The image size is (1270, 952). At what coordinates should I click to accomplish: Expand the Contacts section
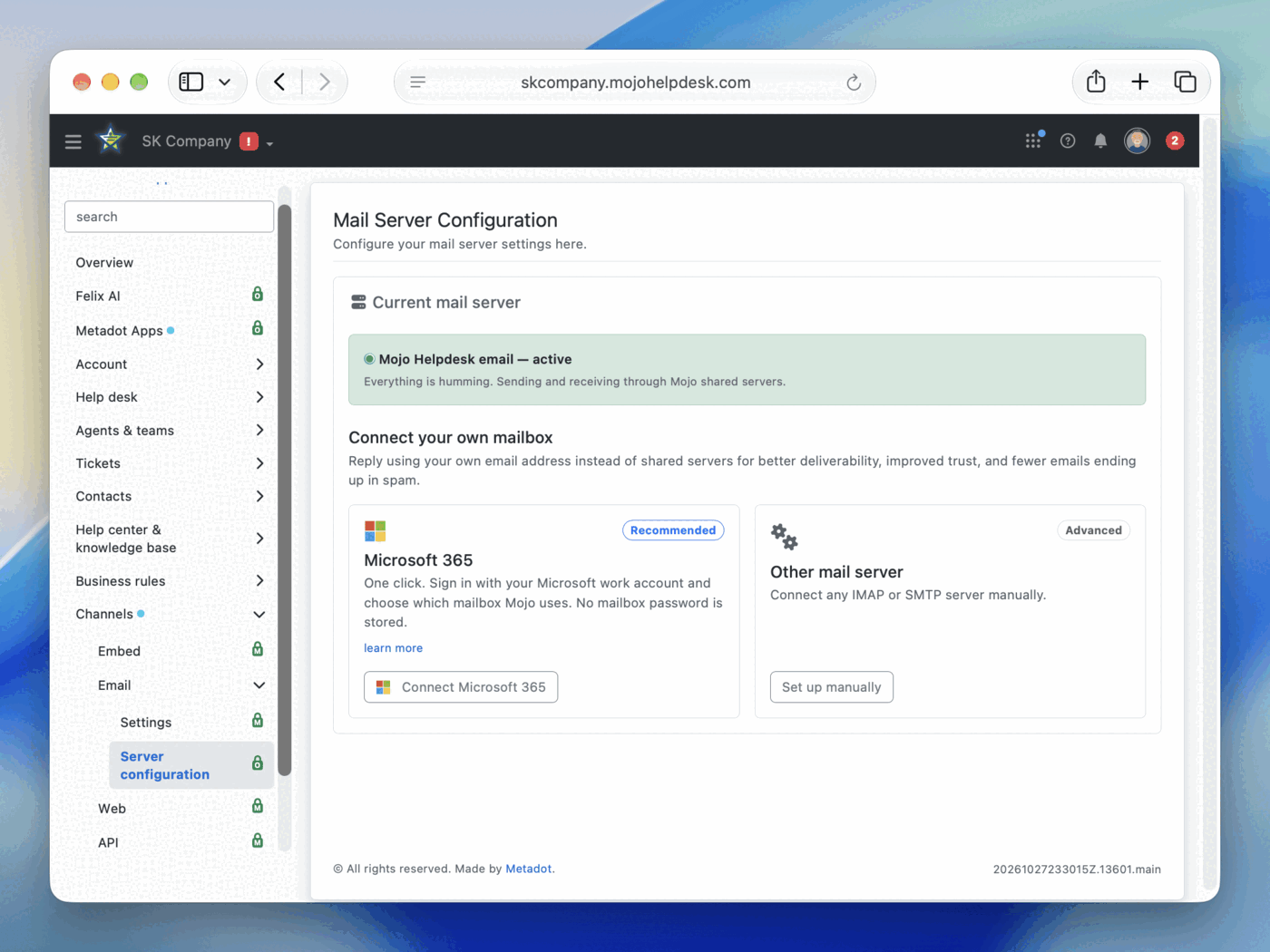click(259, 496)
